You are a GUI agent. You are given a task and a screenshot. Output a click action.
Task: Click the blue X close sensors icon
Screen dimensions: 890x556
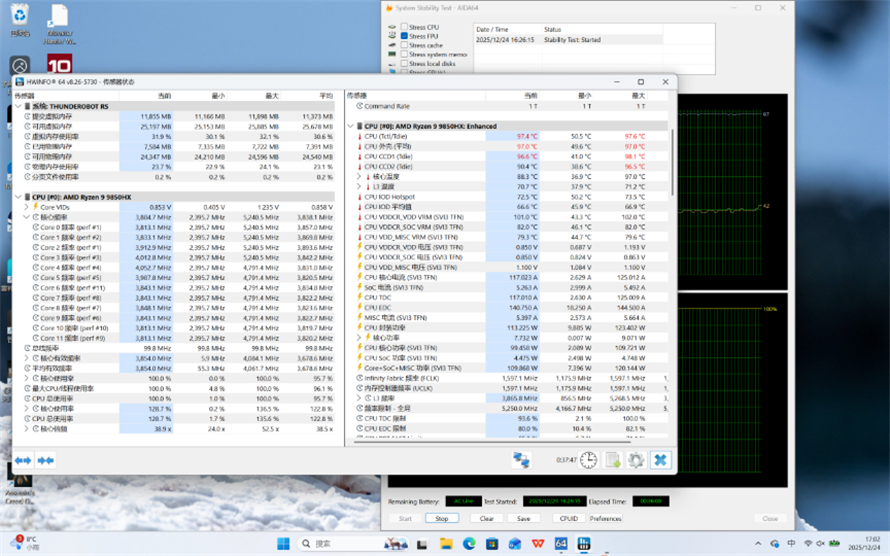[660, 460]
